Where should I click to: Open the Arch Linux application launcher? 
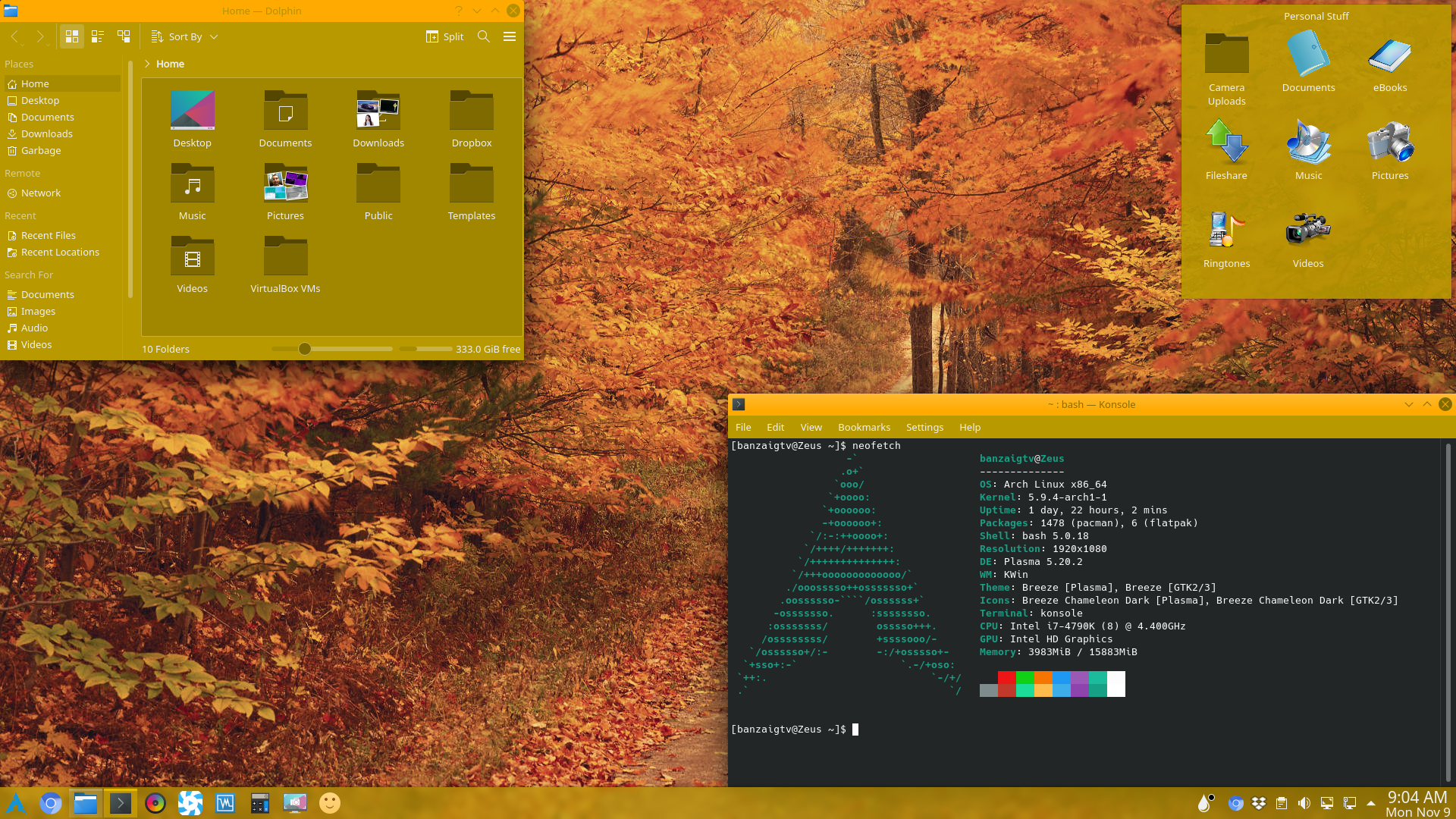pyautogui.click(x=16, y=803)
